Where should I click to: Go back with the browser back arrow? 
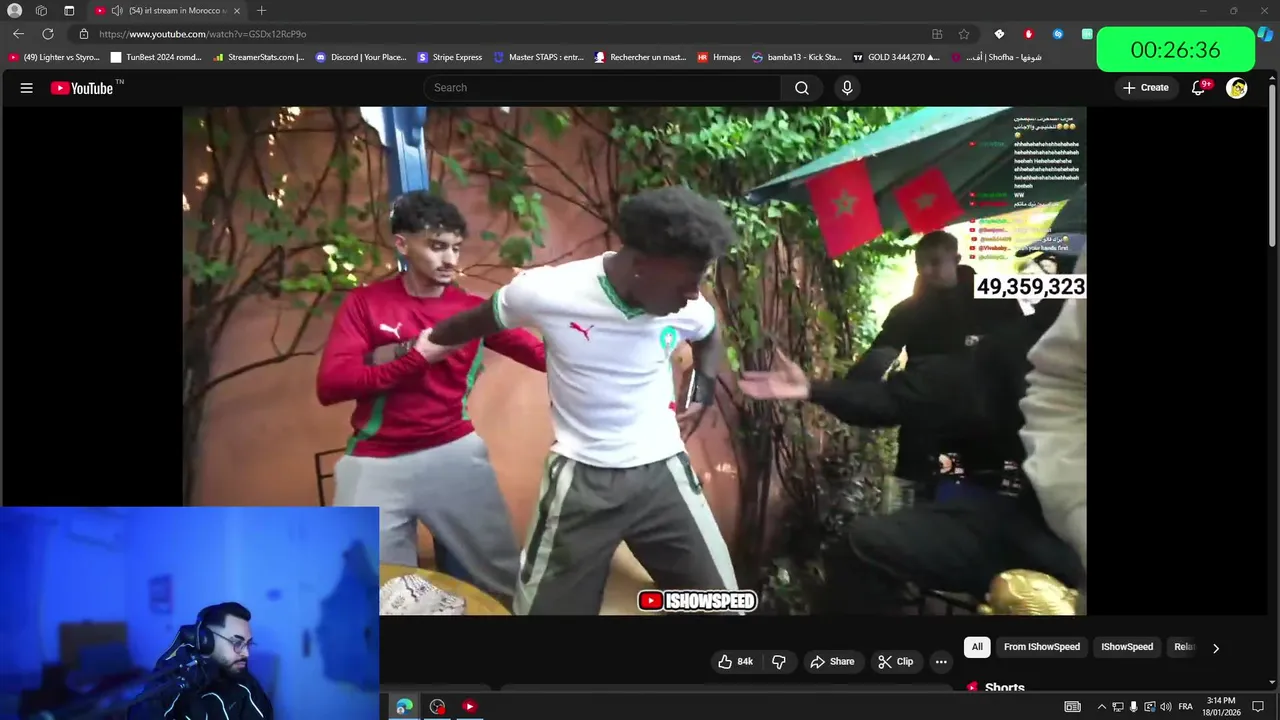click(x=18, y=34)
